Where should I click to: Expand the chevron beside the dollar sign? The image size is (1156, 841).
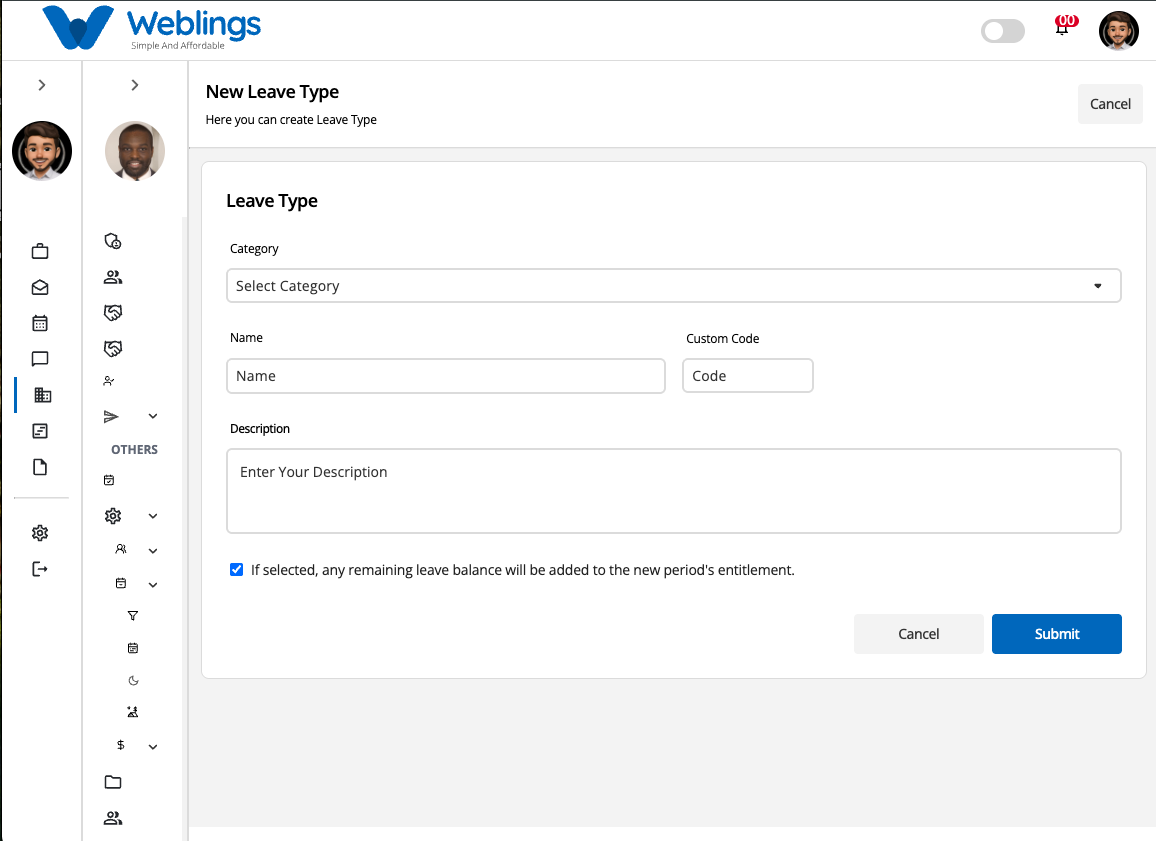coord(153,747)
